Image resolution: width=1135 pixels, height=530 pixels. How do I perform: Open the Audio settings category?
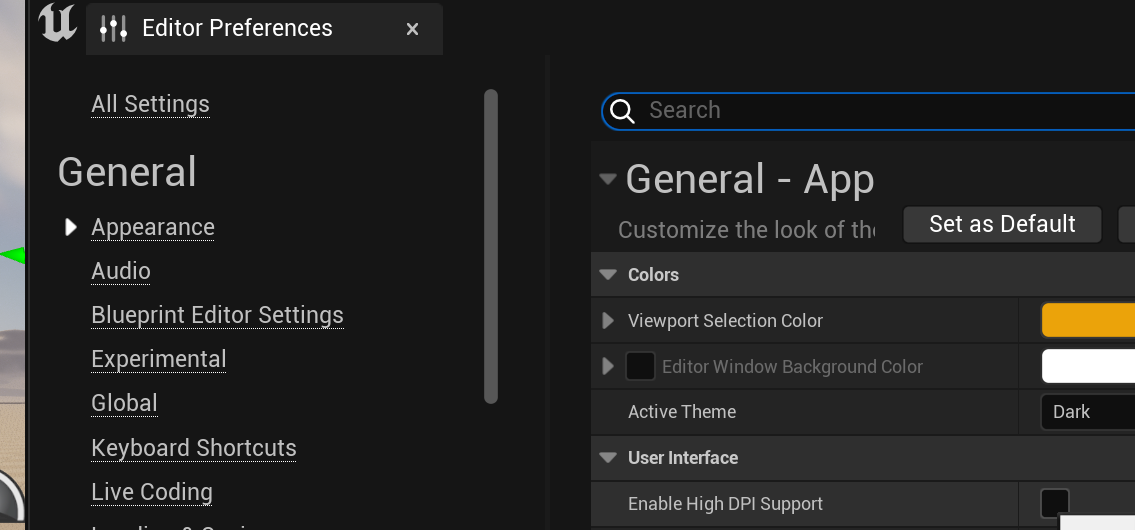point(121,271)
